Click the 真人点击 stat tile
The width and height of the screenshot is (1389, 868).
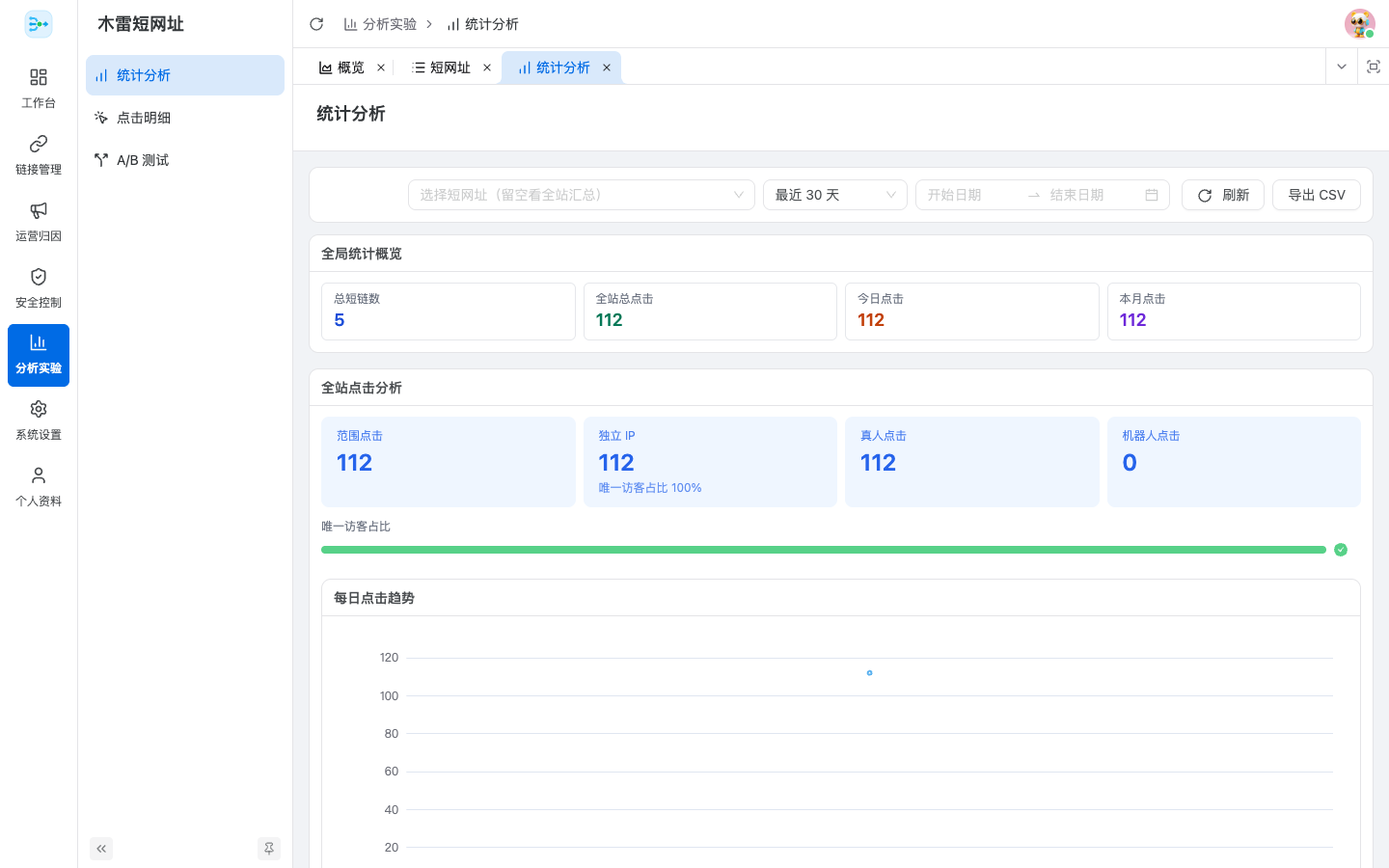[x=972, y=462]
